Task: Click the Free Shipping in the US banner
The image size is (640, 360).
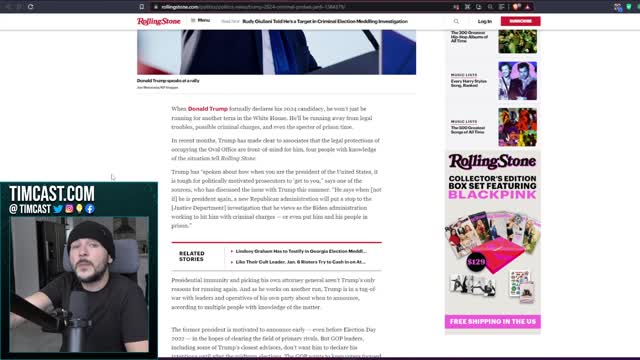Action: tap(493, 322)
